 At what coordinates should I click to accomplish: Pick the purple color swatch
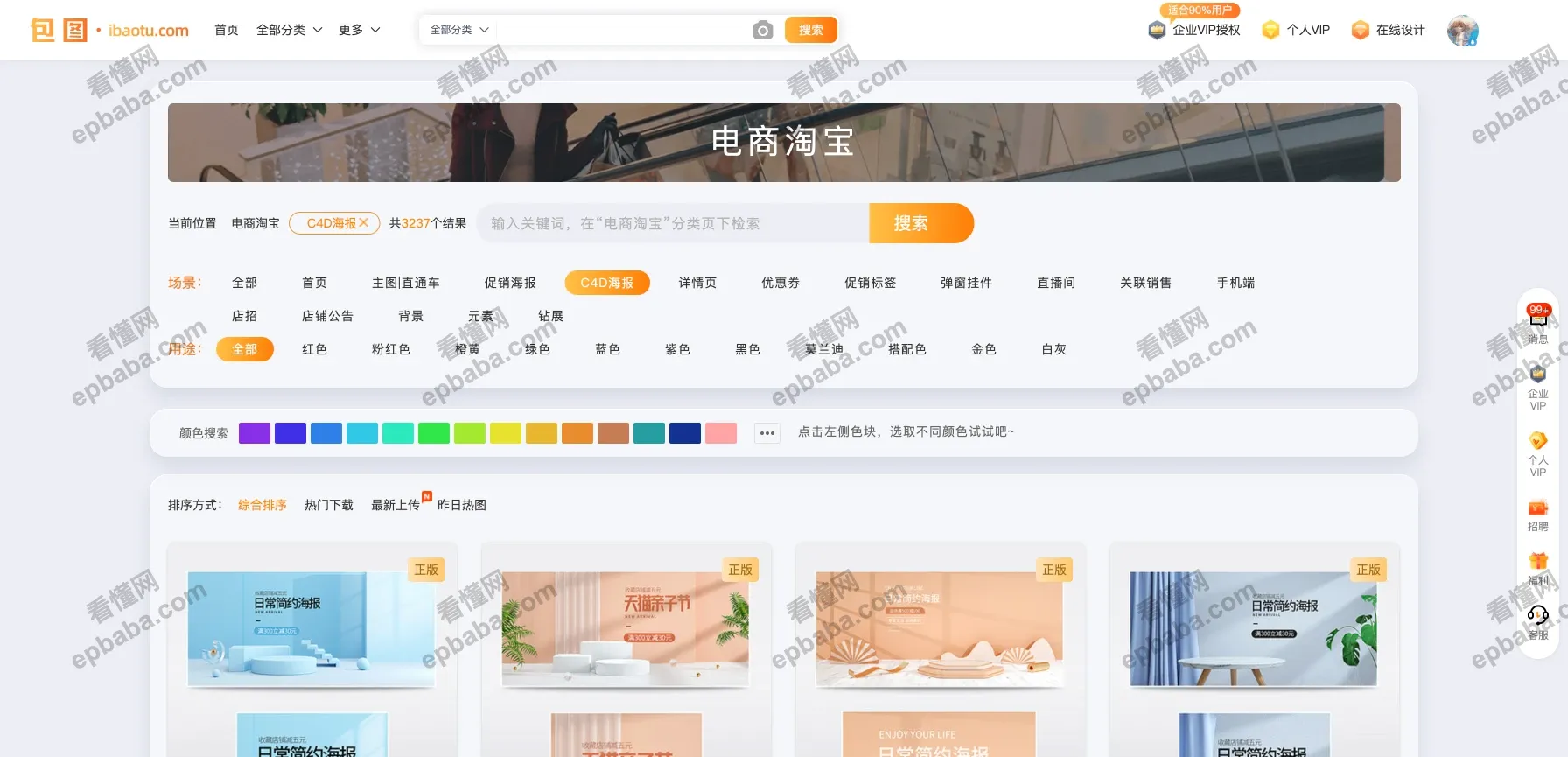click(255, 433)
